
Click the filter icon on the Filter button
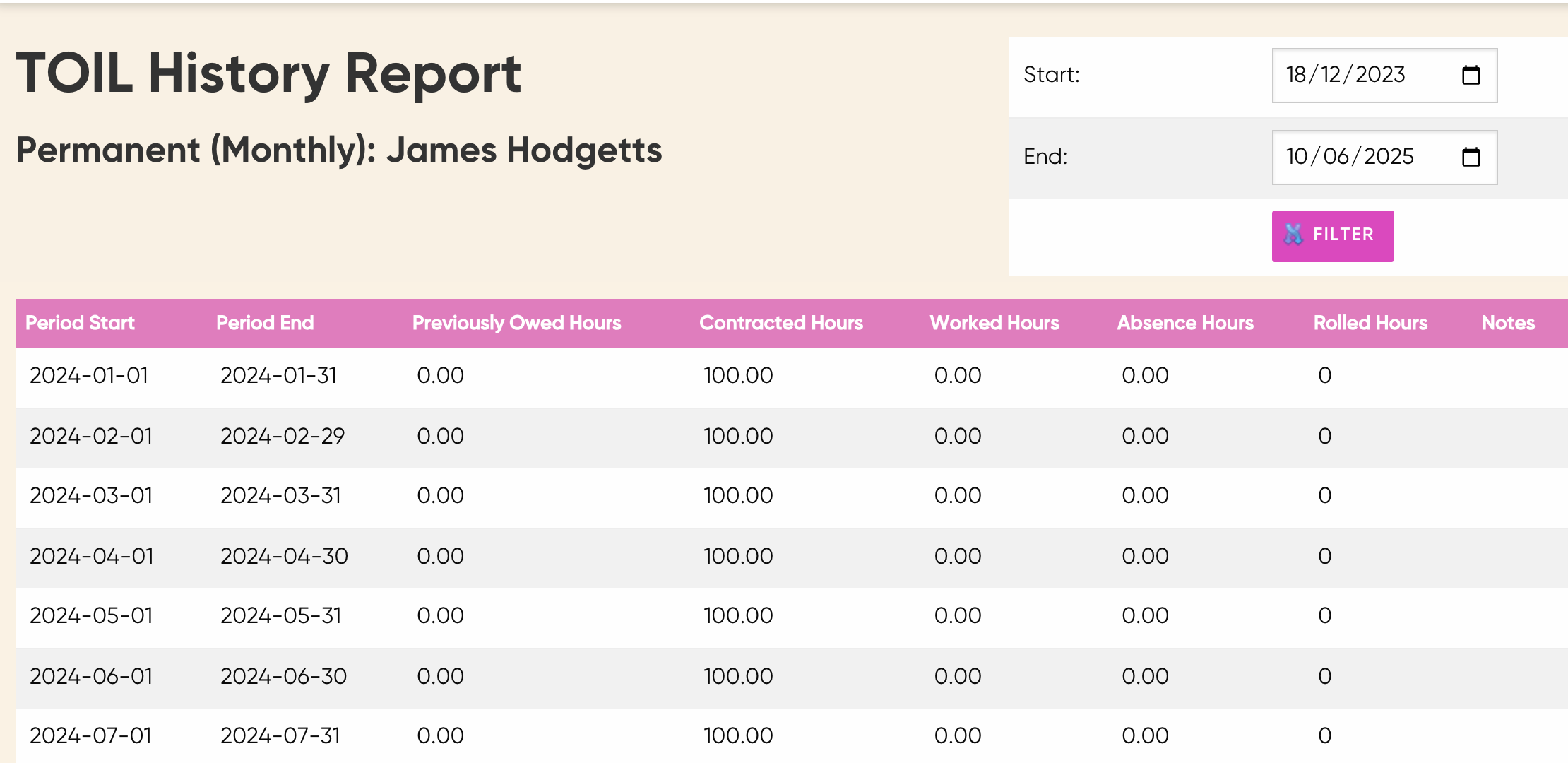tap(1293, 235)
